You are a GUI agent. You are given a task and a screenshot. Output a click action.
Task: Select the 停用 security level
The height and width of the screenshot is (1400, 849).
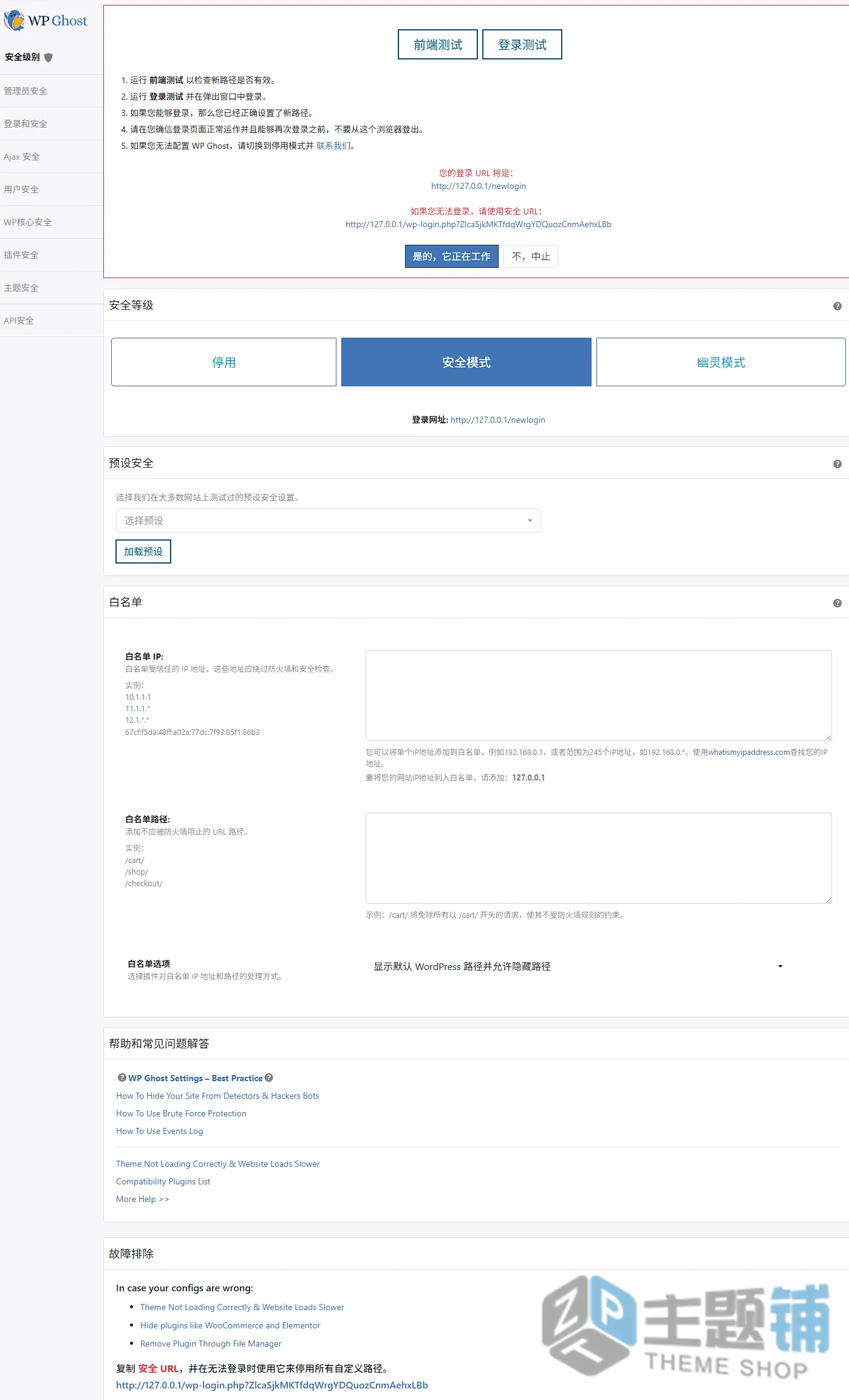223,362
